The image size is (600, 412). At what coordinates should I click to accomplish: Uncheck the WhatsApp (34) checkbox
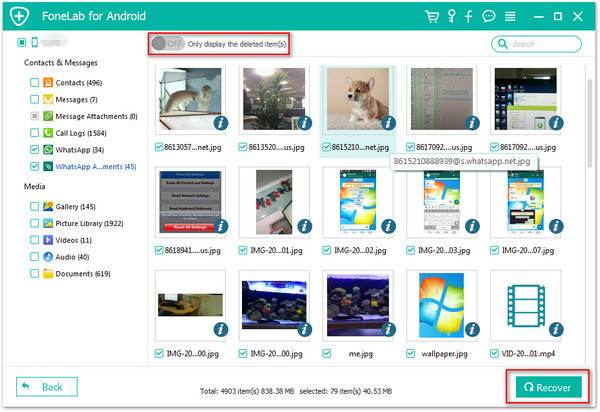tap(34, 150)
